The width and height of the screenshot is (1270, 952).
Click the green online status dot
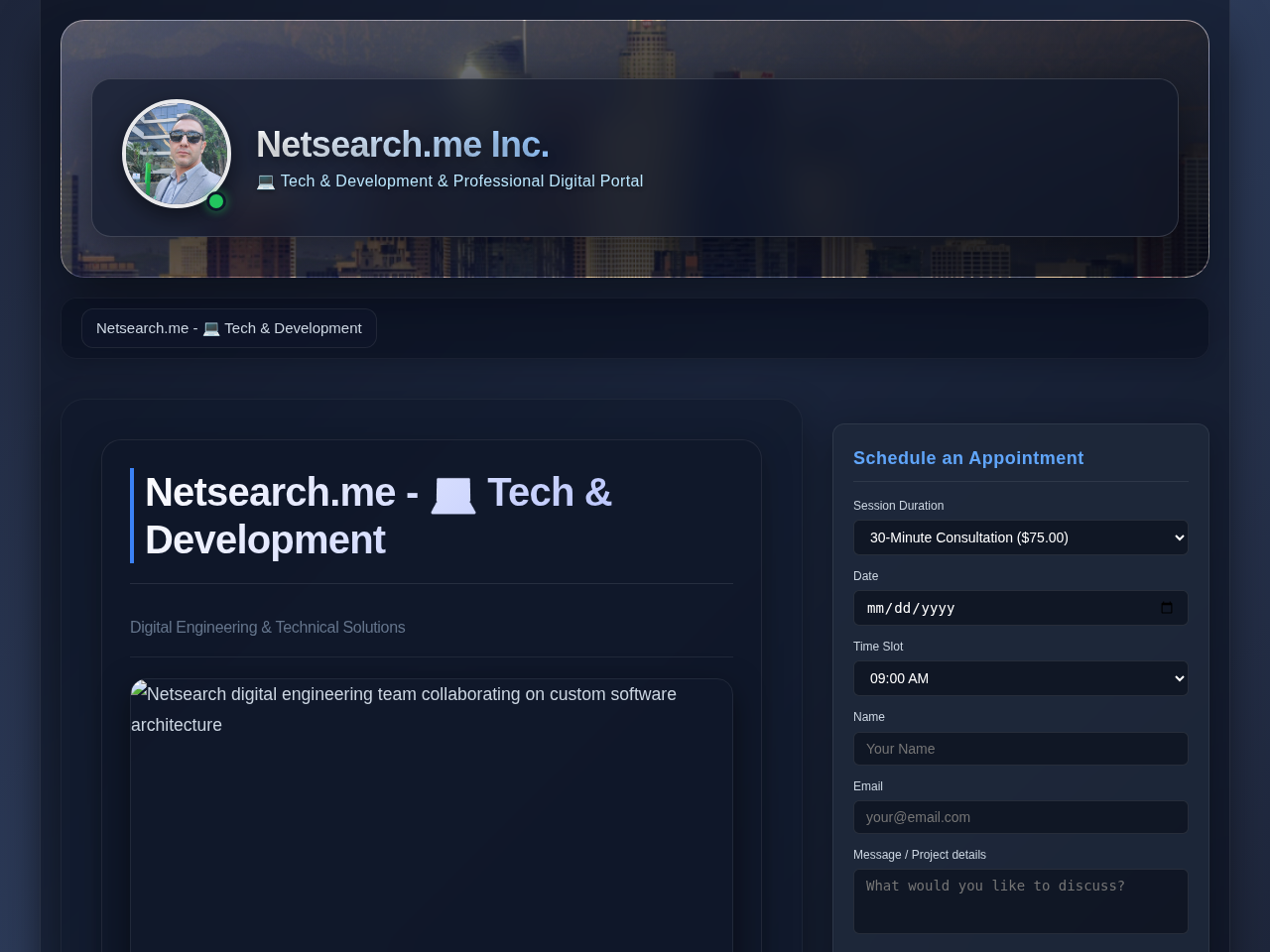(x=216, y=201)
